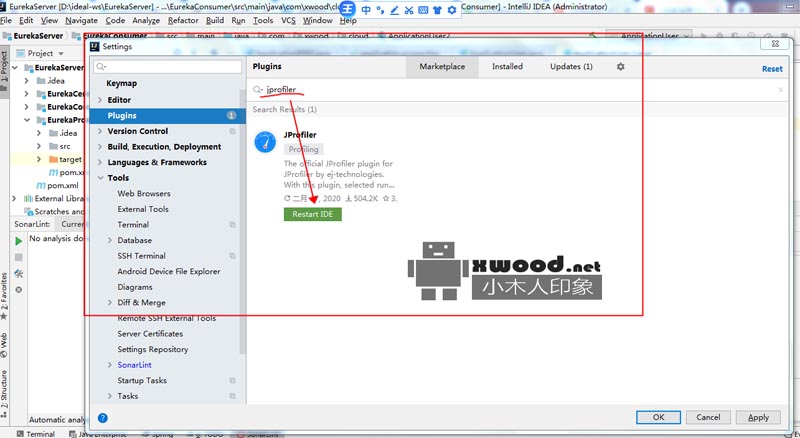The width and height of the screenshot is (800, 438).
Task: Open the VCS menu
Action: click(x=288, y=20)
